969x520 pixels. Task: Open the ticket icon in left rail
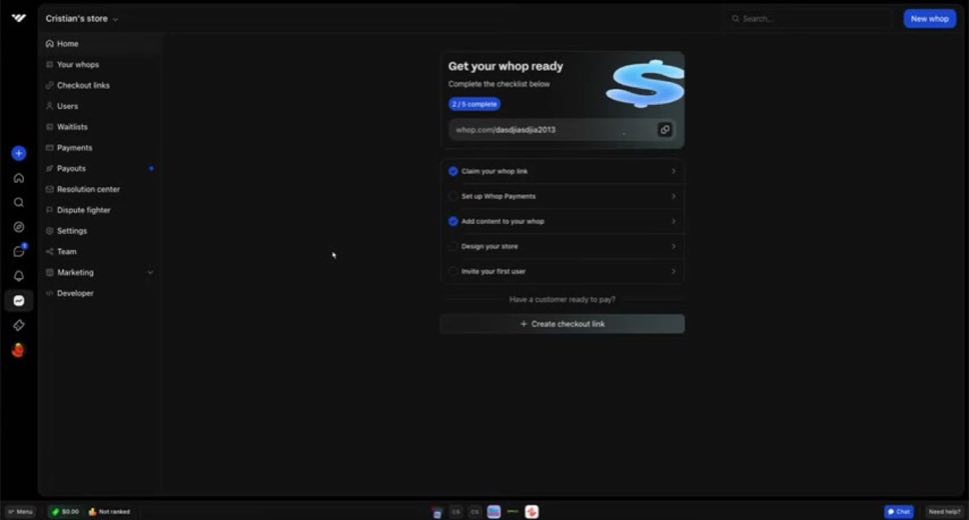[19, 325]
